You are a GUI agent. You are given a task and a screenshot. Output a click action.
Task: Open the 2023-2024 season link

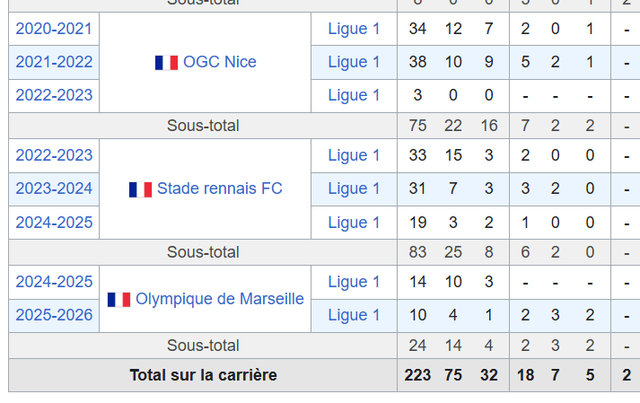(x=54, y=189)
